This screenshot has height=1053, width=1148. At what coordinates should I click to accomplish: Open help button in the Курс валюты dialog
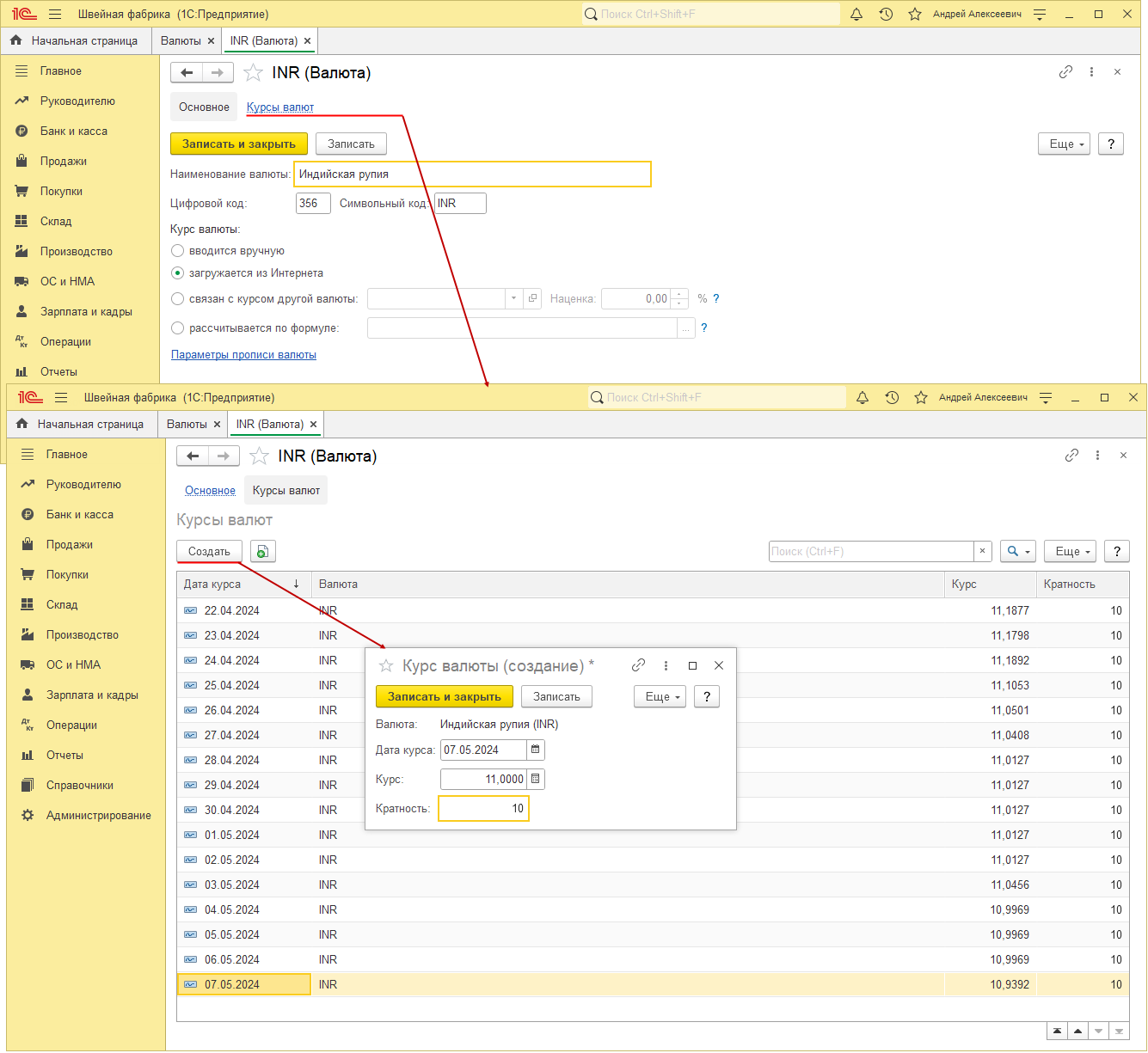point(707,696)
